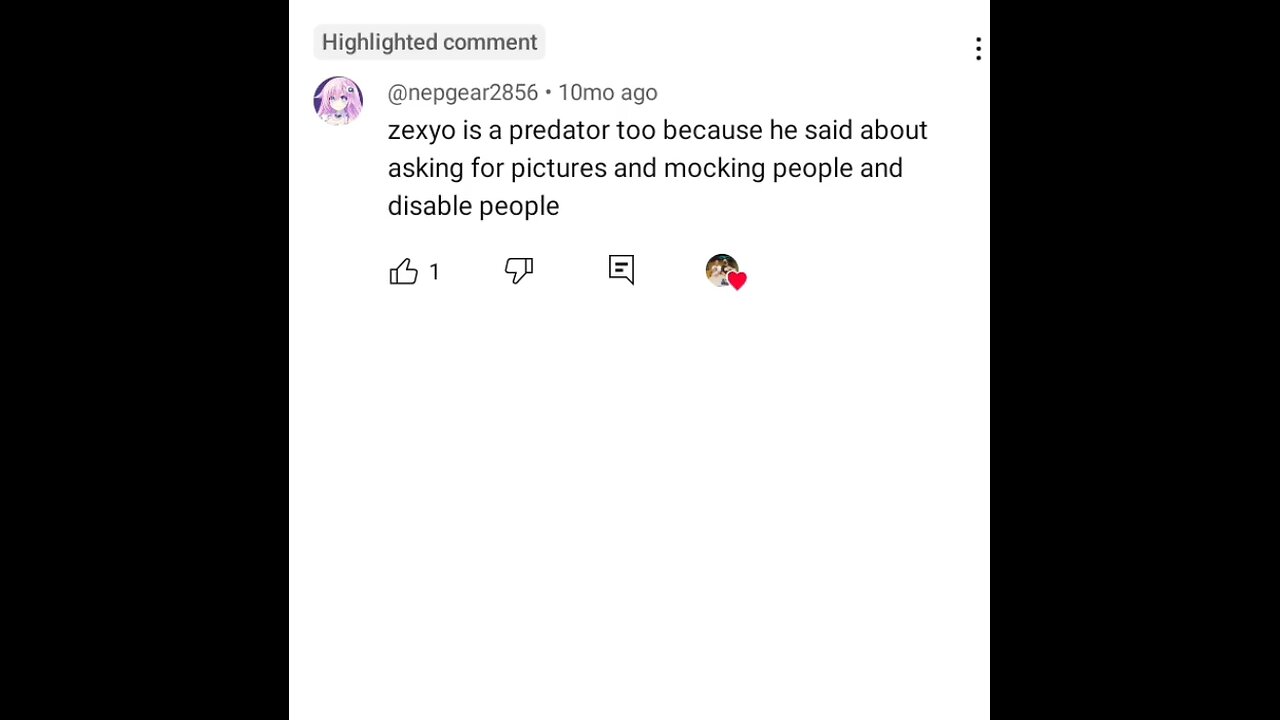Dislike the comment with the thumbs-down icon
1280x720 pixels.
pyautogui.click(x=519, y=271)
